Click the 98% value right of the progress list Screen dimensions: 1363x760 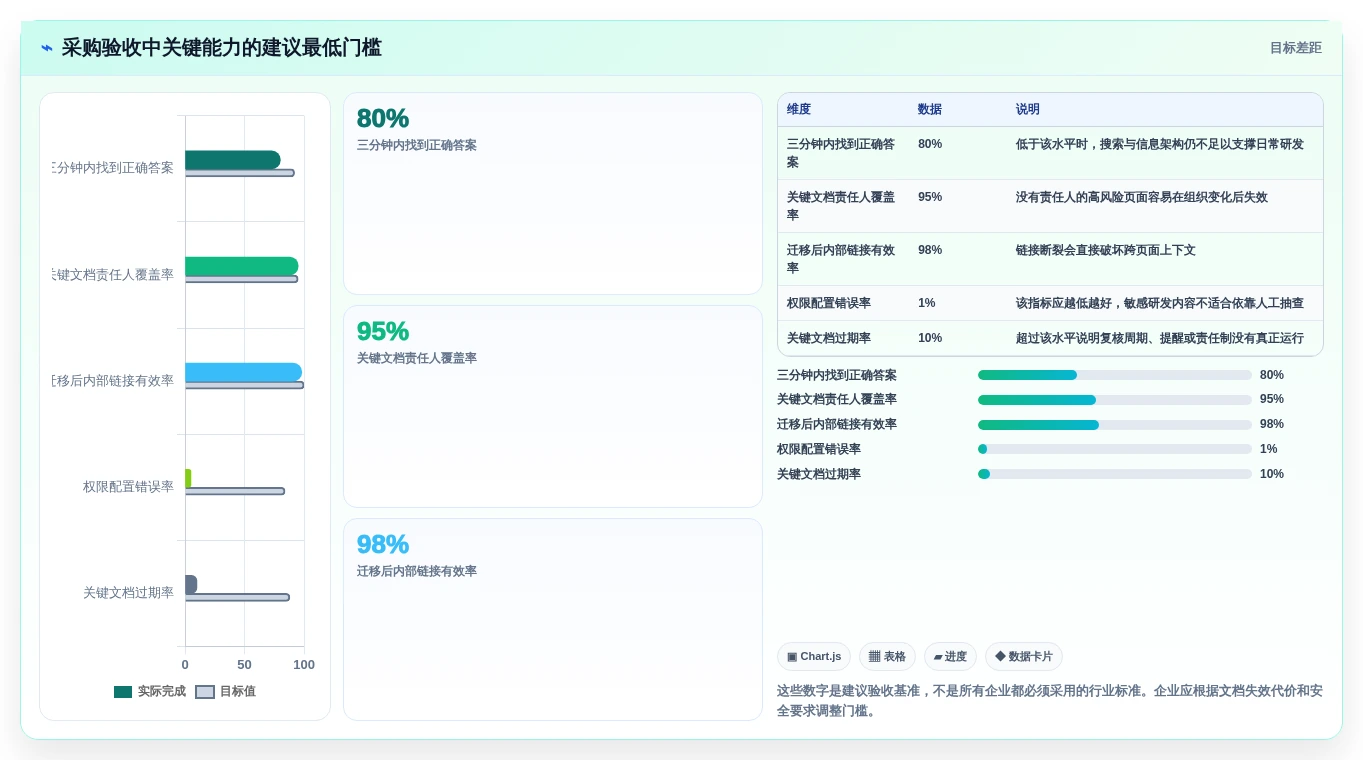click(1272, 424)
